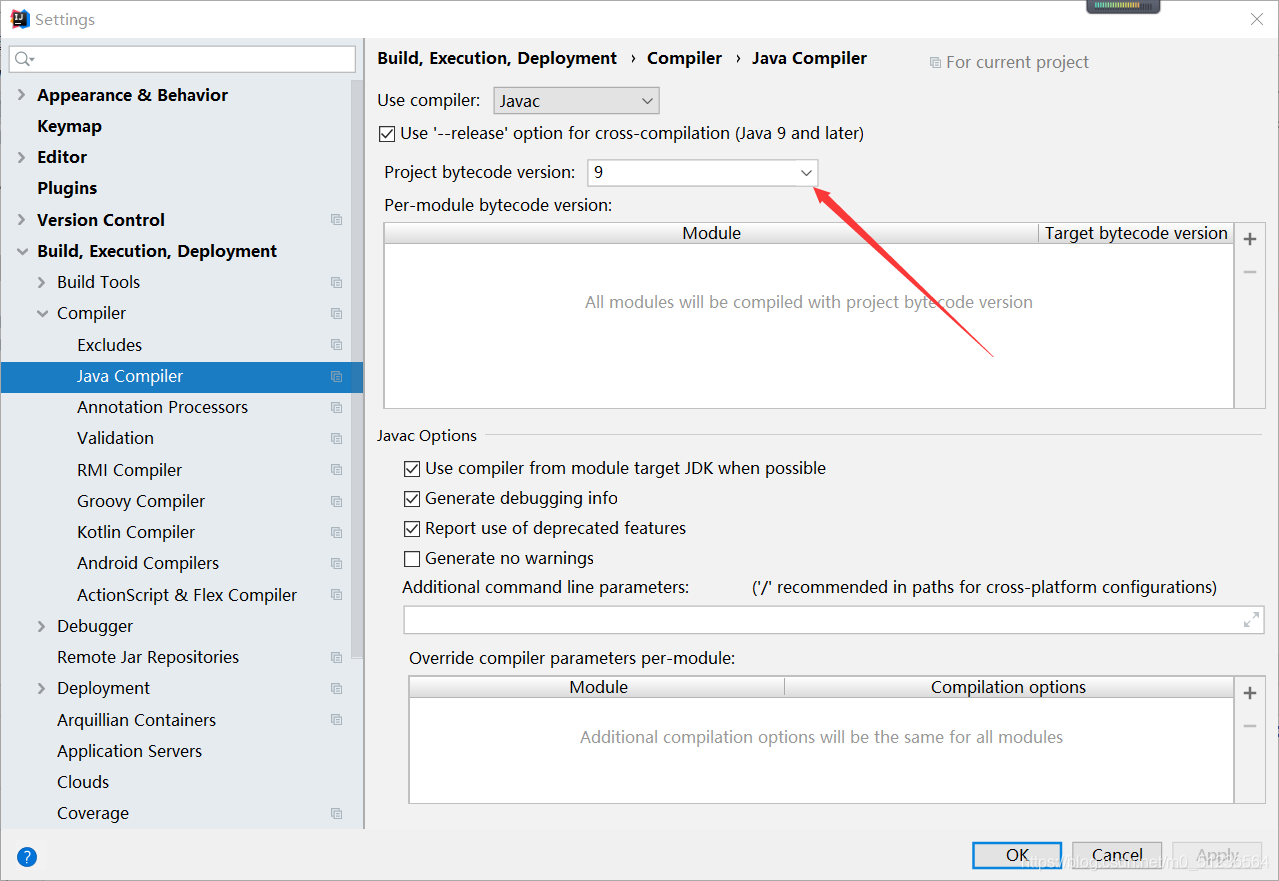
Task: Click project-level icon beside Remote Jar Repositories
Action: [336, 657]
